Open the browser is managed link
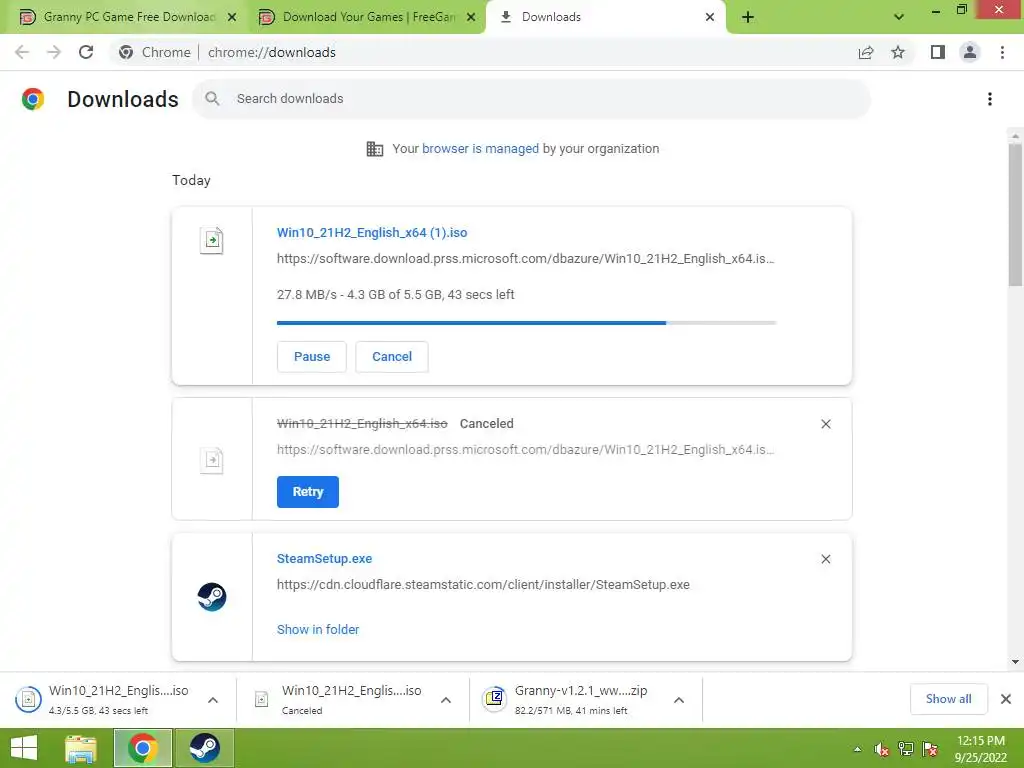The height and width of the screenshot is (768, 1024). tap(480, 149)
